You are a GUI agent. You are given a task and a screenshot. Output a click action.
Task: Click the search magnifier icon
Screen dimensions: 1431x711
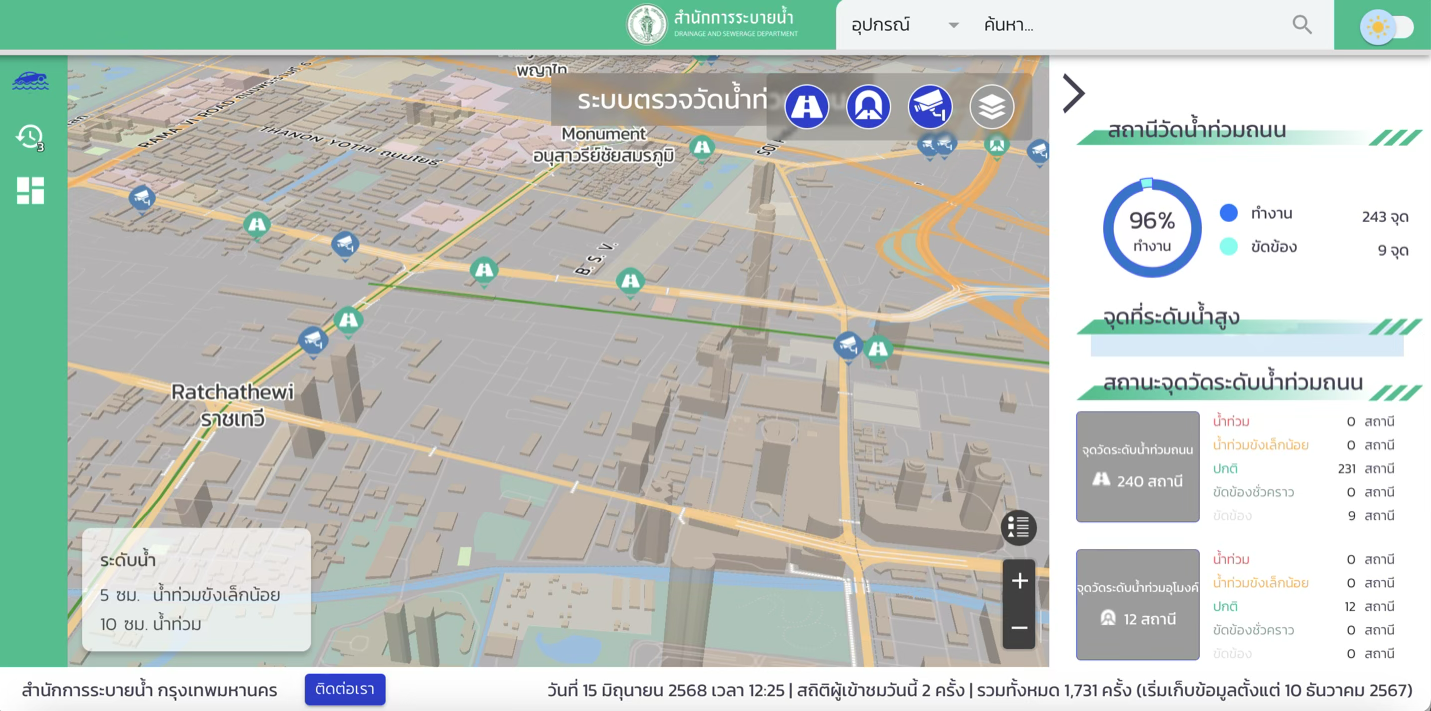point(1301,25)
